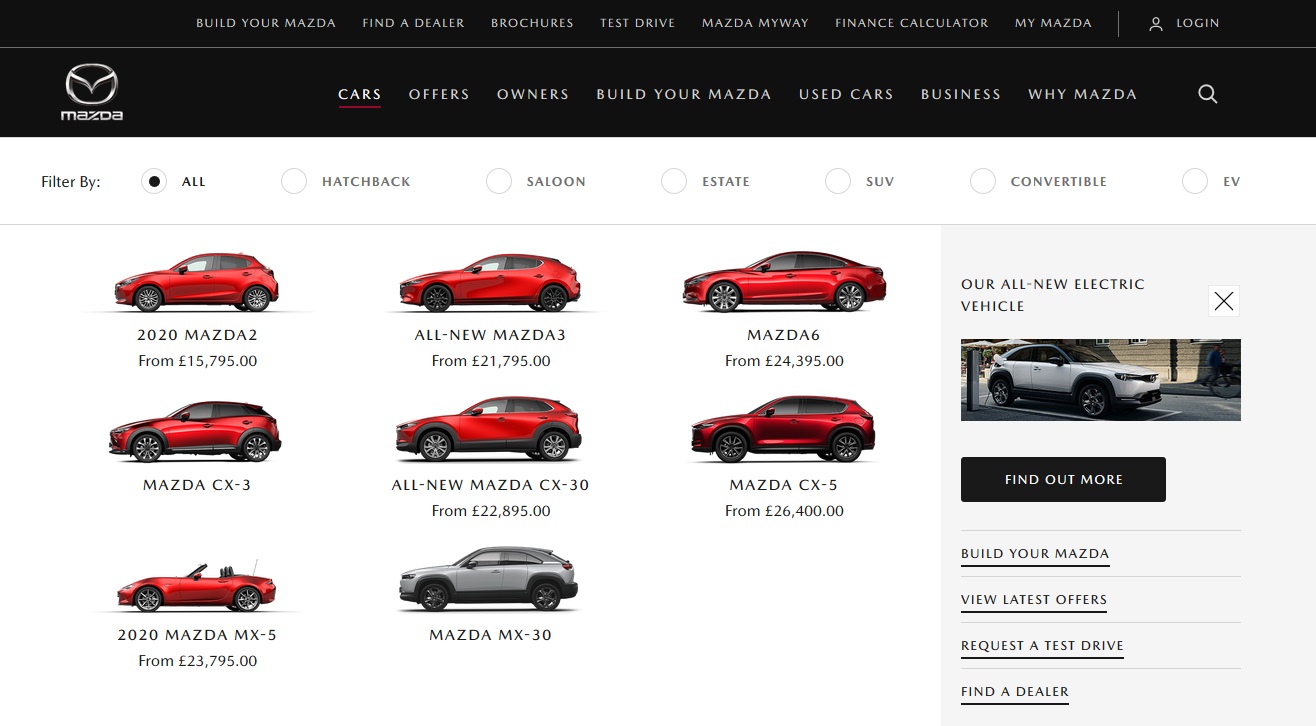This screenshot has width=1316, height=726.
Task: Open the search magnifier icon
Action: click(1207, 94)
